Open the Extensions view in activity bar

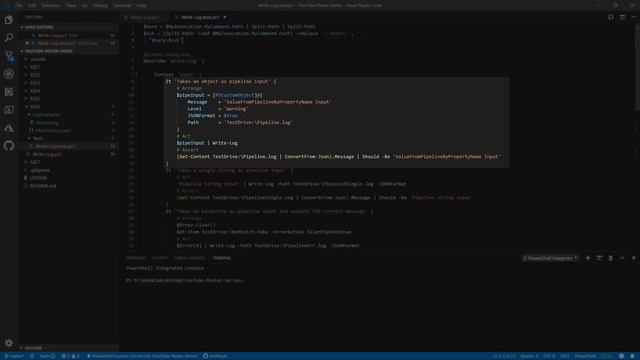pos(9,92)
